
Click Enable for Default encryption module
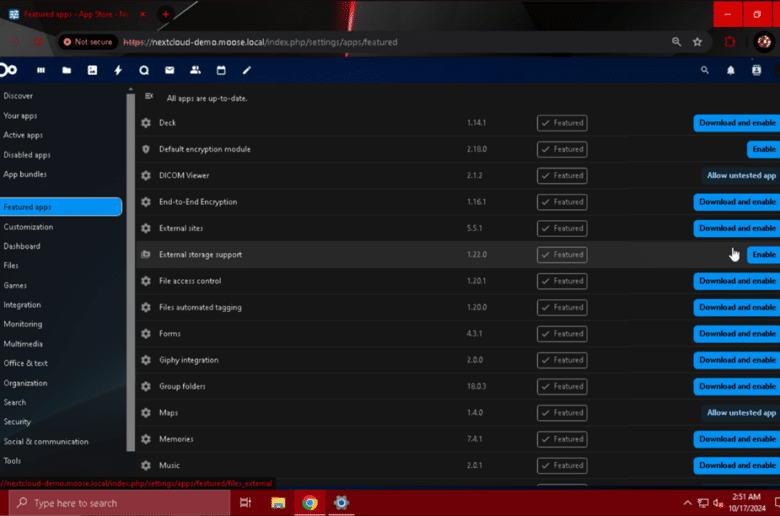[764, 149]
